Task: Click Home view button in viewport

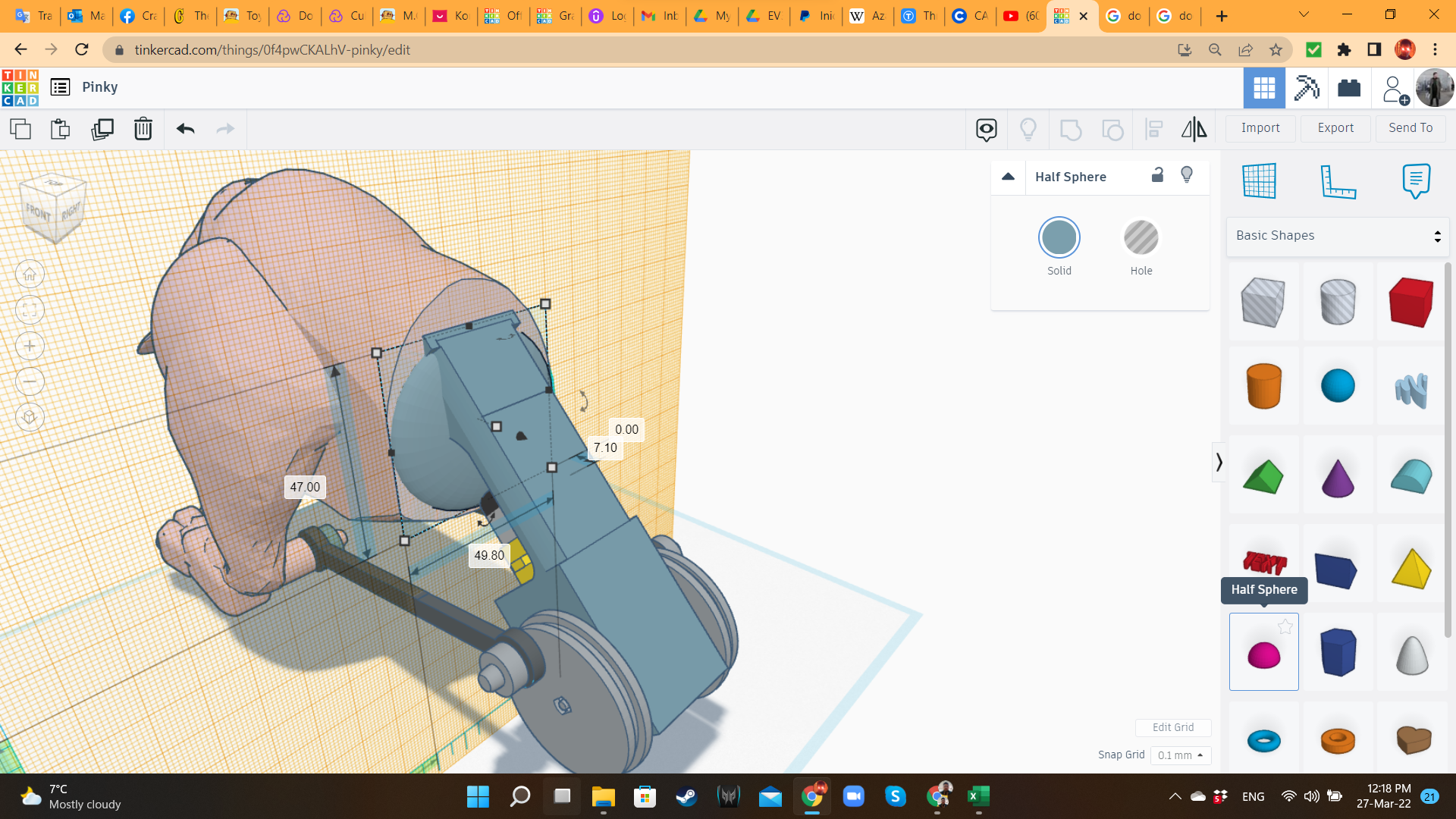Action: coord(30,275)
